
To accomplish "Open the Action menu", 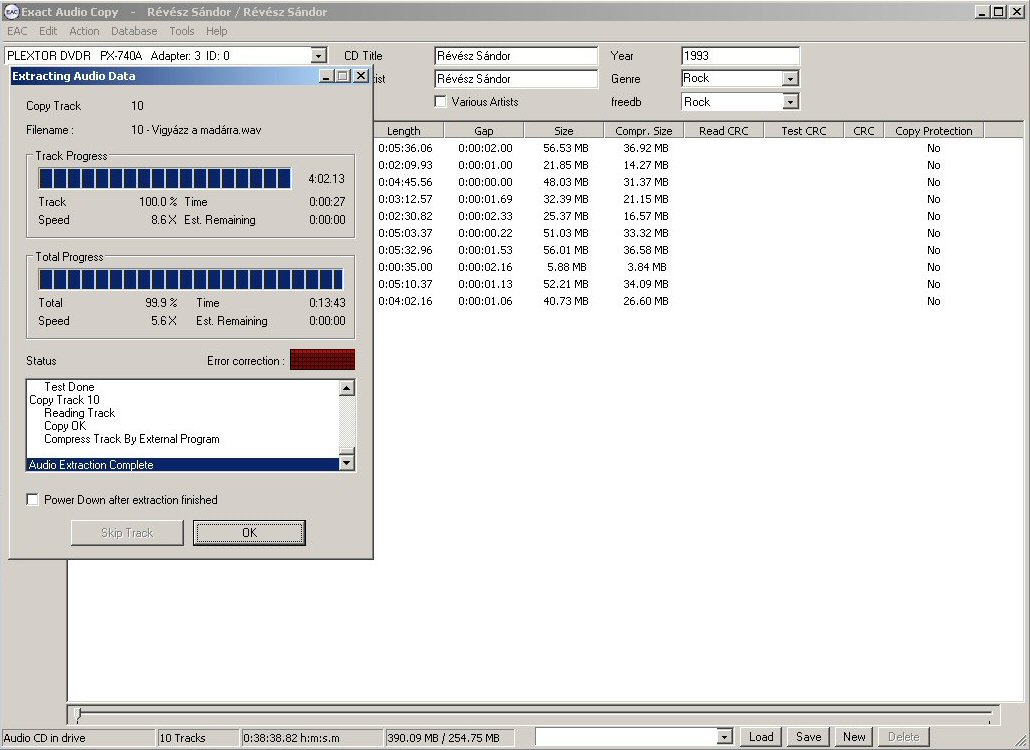I will 84,31.
